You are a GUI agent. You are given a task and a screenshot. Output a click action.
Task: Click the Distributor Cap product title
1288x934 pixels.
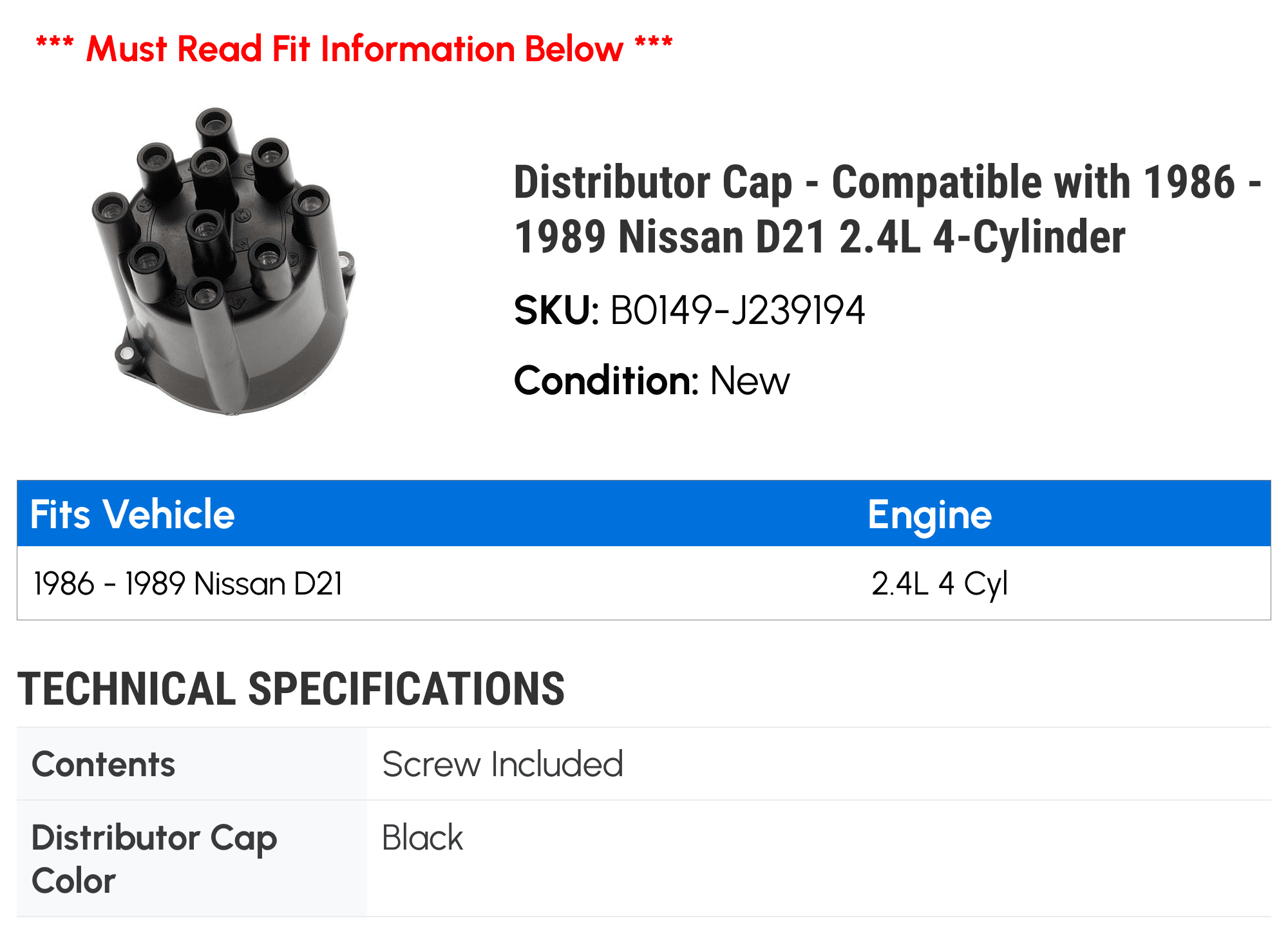[887, 209]
